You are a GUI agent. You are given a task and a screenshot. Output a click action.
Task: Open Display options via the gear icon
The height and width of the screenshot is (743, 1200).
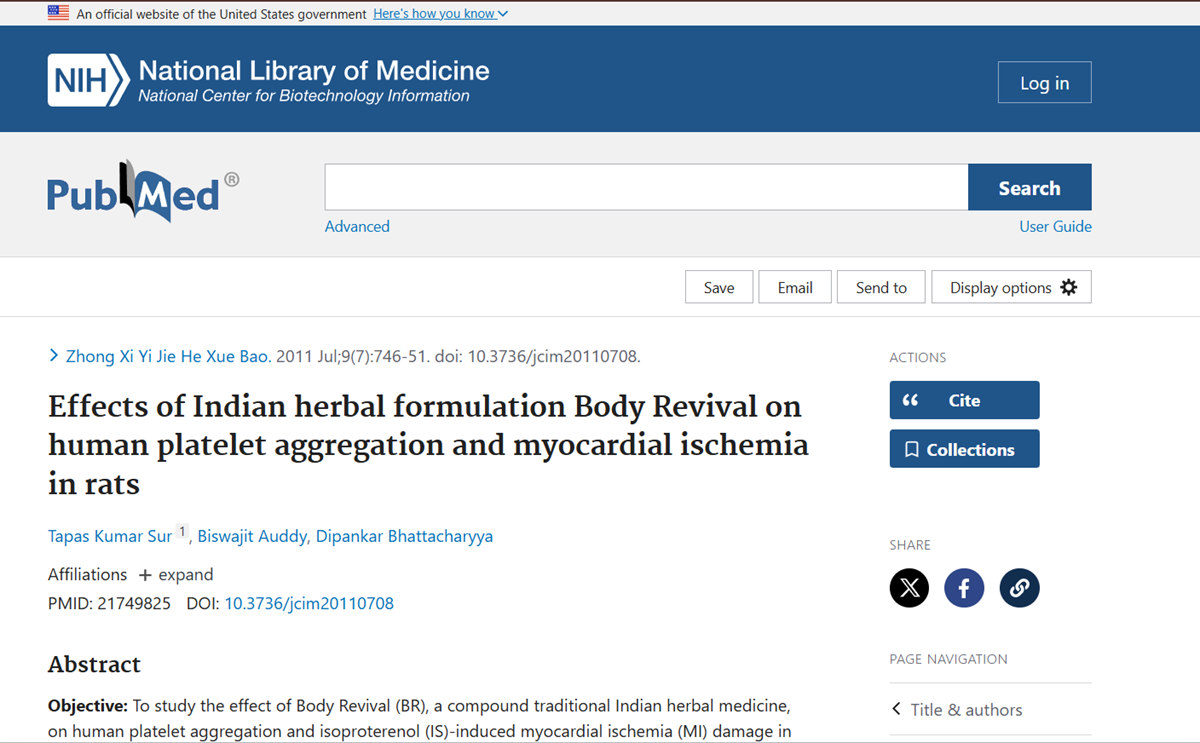tap(1069, 287)
